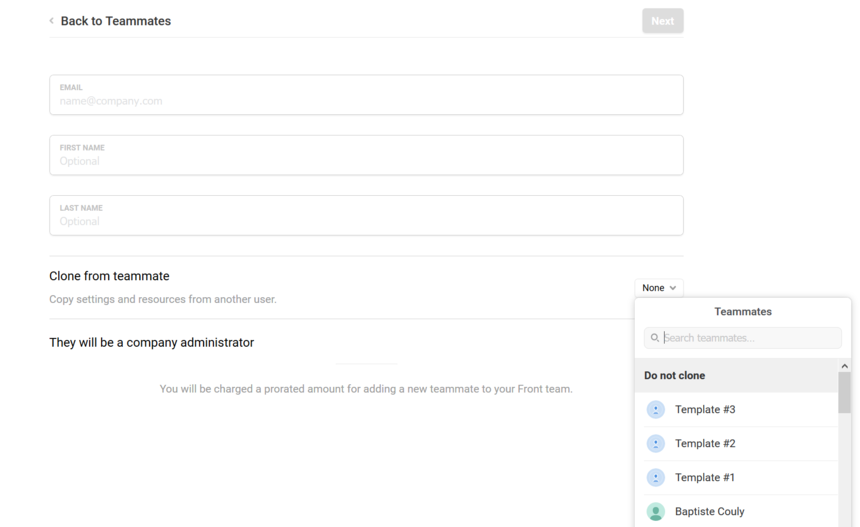
Task: Click the Template #2 avatar icon
Action: click(x=655, y=444)
